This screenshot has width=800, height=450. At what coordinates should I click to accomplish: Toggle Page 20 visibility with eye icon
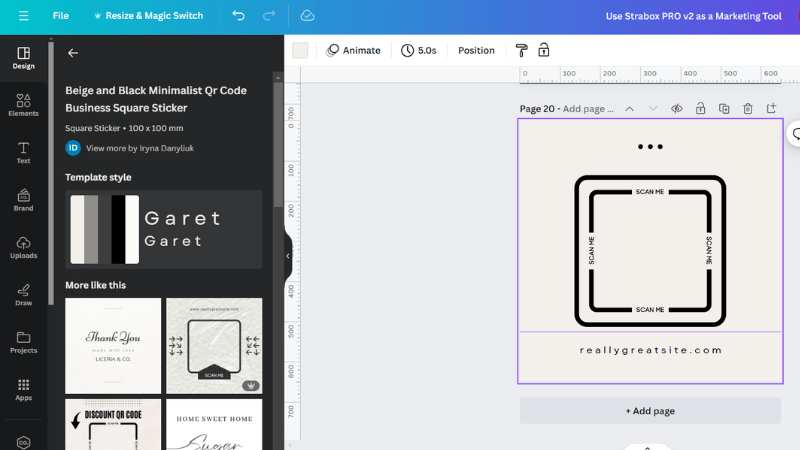[x=677, y=108]
